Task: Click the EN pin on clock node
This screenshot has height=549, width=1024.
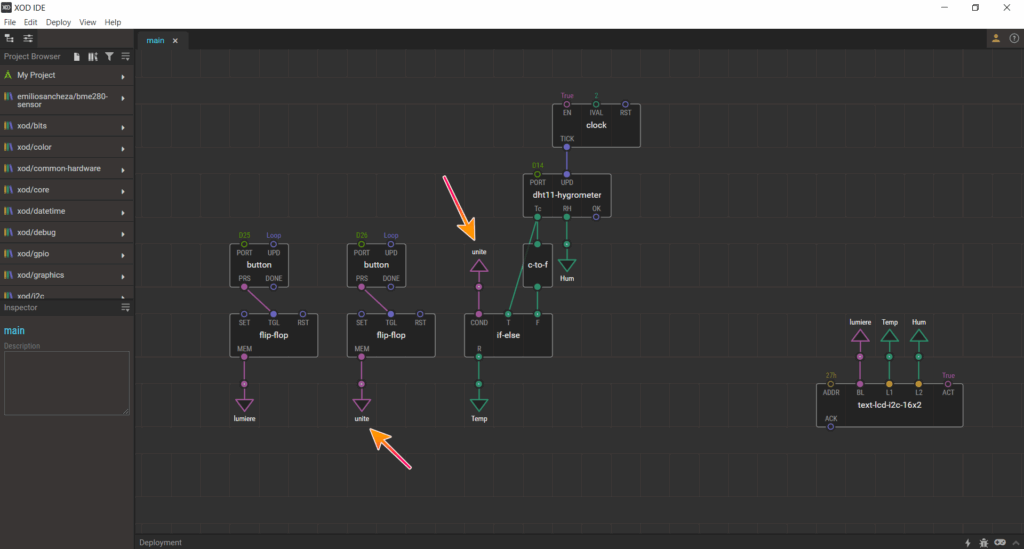Action: (x=567, y=104)
